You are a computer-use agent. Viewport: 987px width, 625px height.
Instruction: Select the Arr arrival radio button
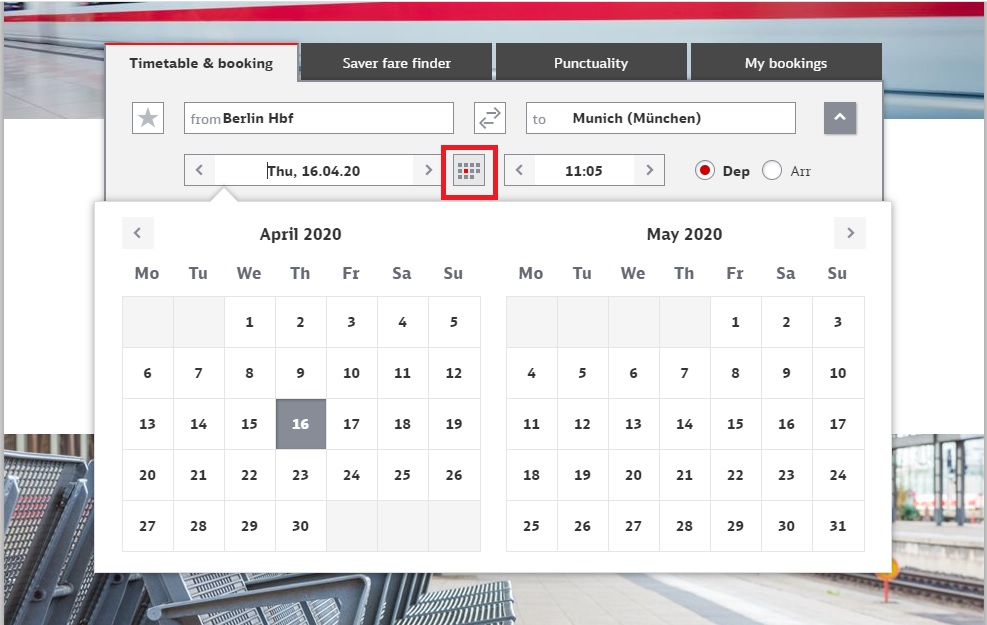(x=771, y=170)
